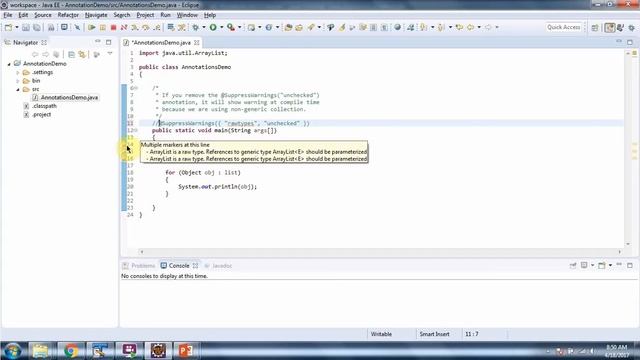
Task: Open the File menu
Action: tap(8, 15)
